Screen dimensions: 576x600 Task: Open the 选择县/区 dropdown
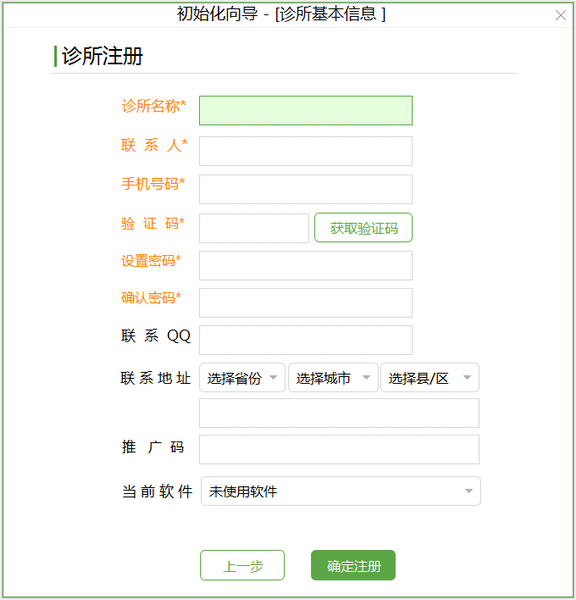click(430, 378)
